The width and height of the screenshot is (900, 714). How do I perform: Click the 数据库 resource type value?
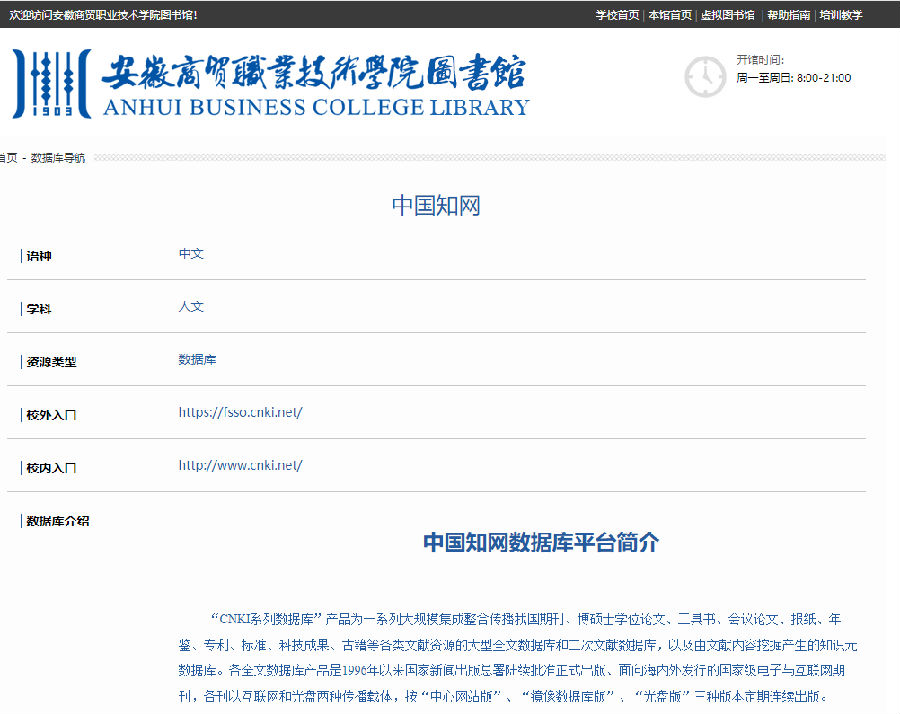(x=197, y=360)
